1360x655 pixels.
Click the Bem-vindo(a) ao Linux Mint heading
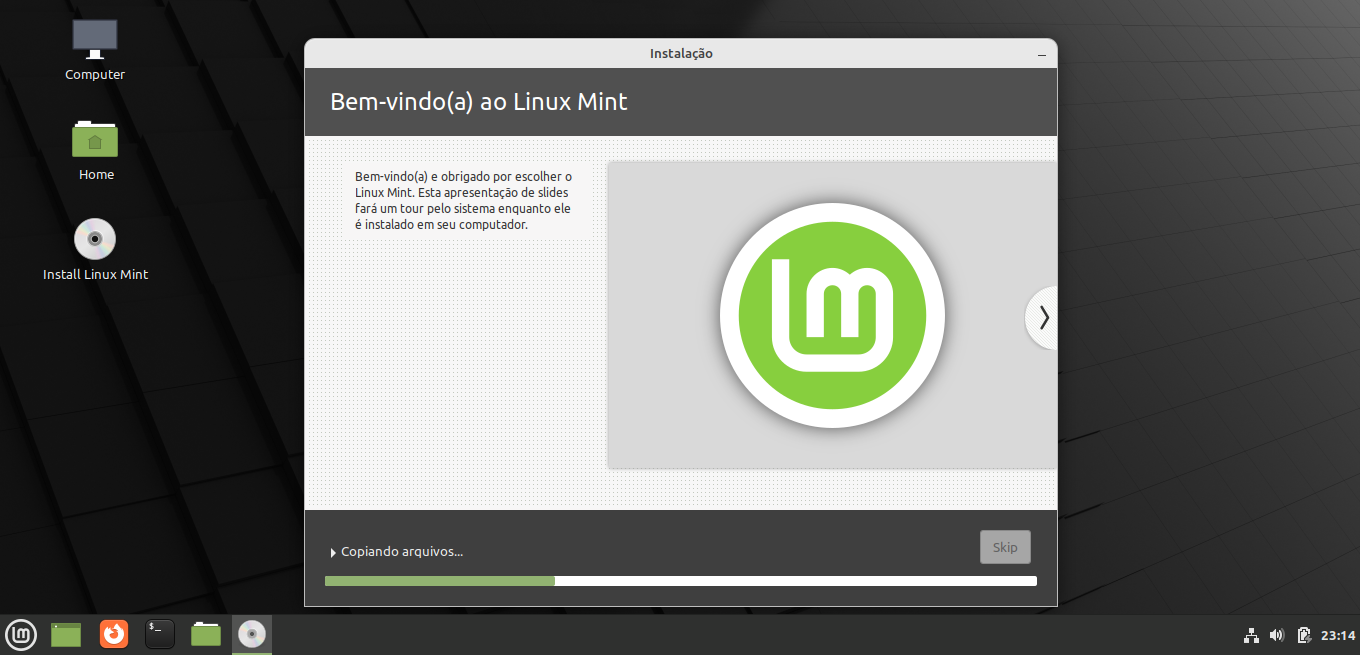479,102
